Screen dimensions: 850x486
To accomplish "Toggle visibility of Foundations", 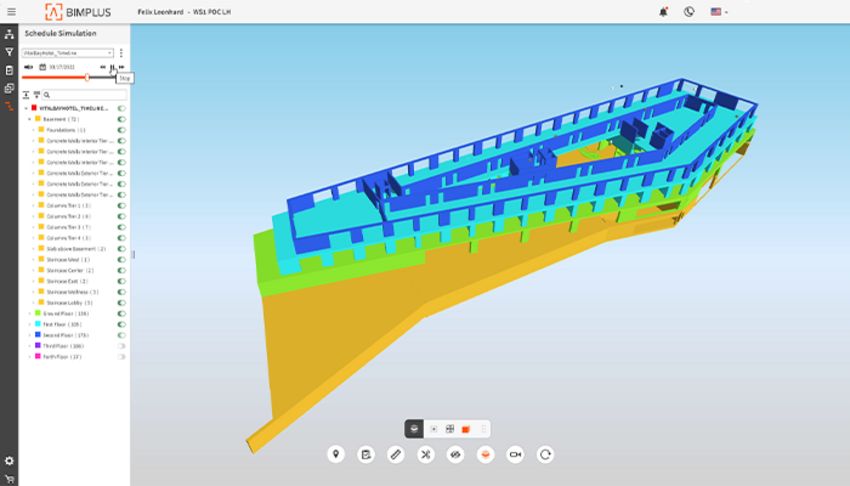I will [121, 130].
